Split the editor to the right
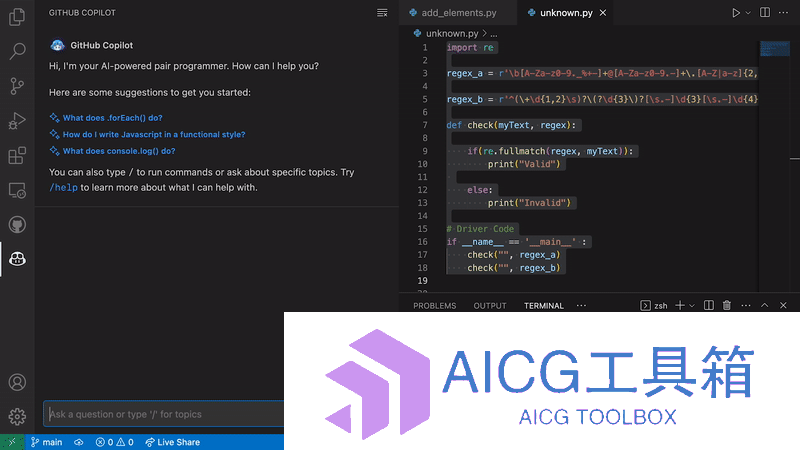Screen dimensions: 800x450 coord(765,13)
